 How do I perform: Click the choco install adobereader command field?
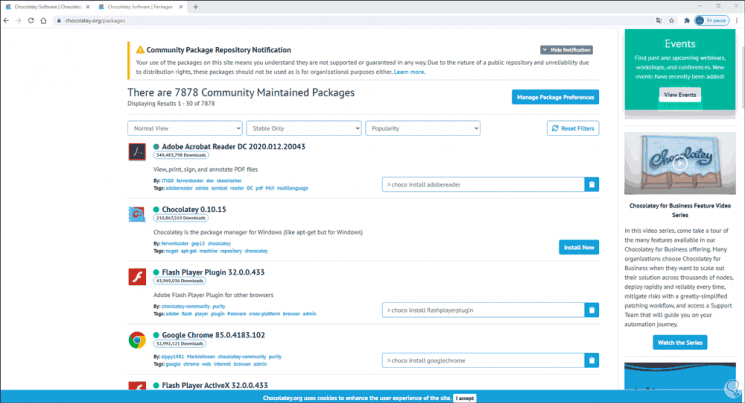[483, 184]
